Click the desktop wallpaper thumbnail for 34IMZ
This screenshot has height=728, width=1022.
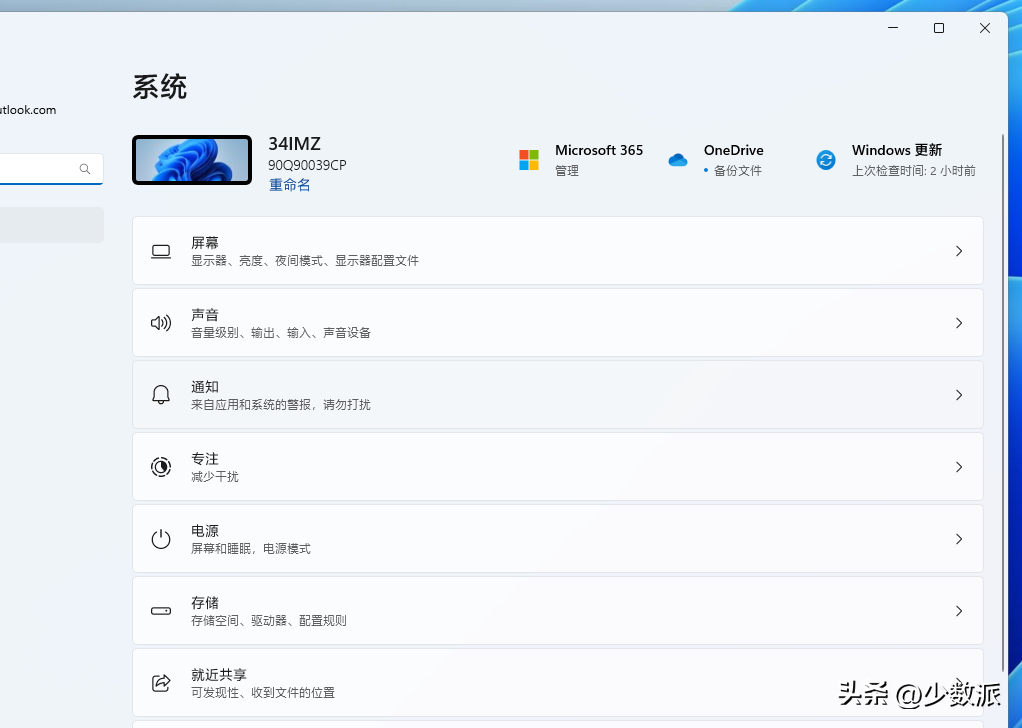[x=192, y=160]
